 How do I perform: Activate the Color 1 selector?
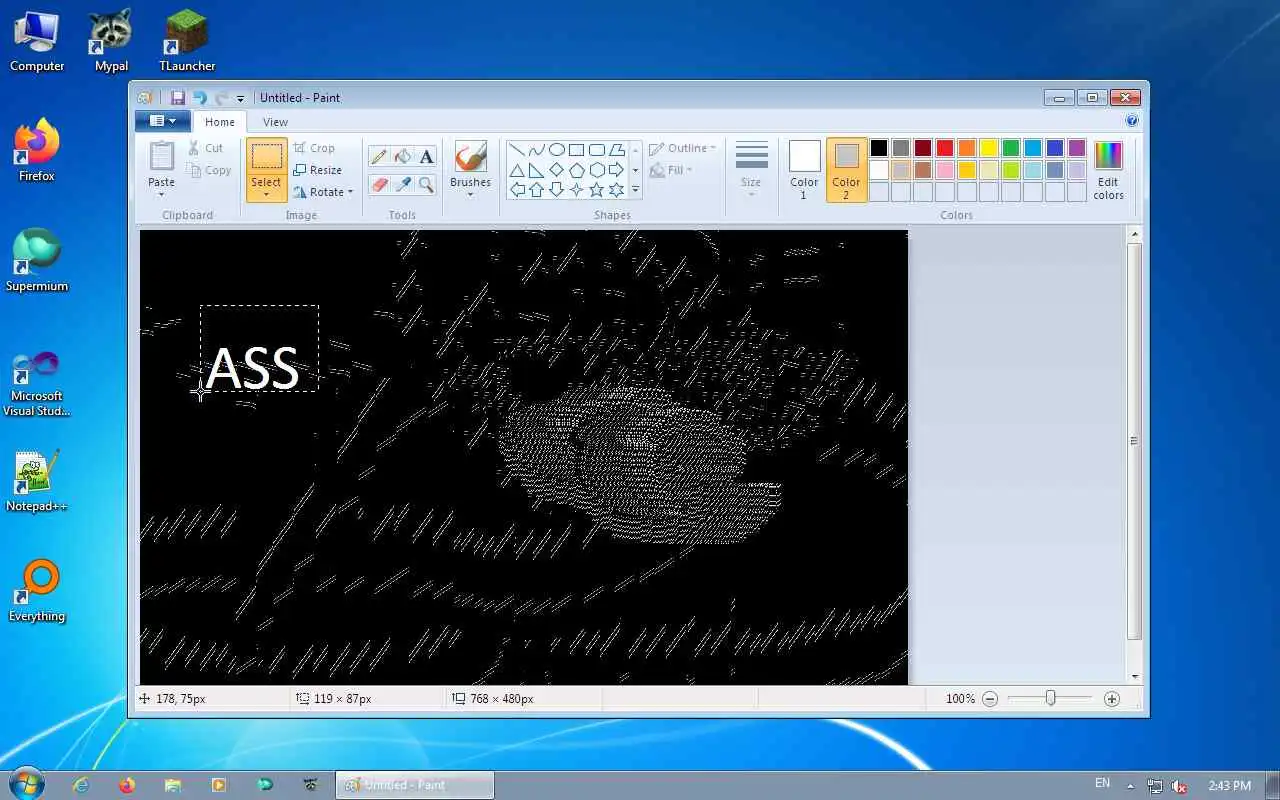804,169
